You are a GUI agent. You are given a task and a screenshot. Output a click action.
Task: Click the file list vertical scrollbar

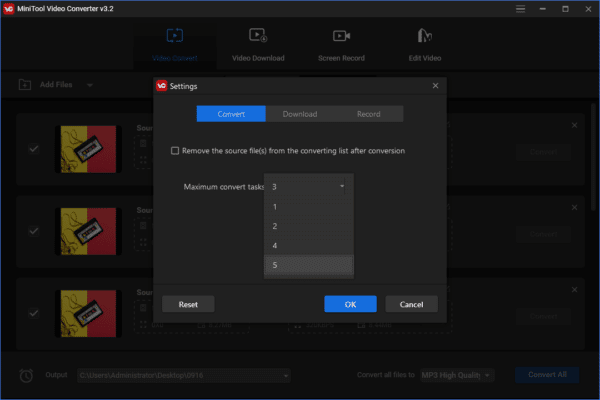click(x=593, y=157)
